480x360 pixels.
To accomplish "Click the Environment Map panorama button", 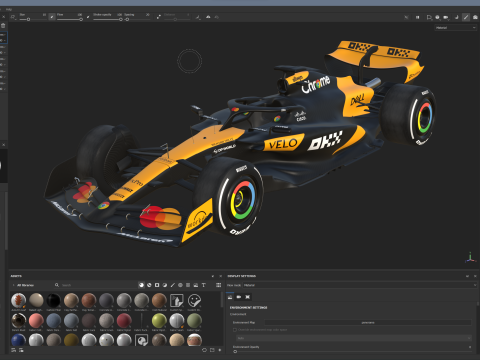I will 368,322.
